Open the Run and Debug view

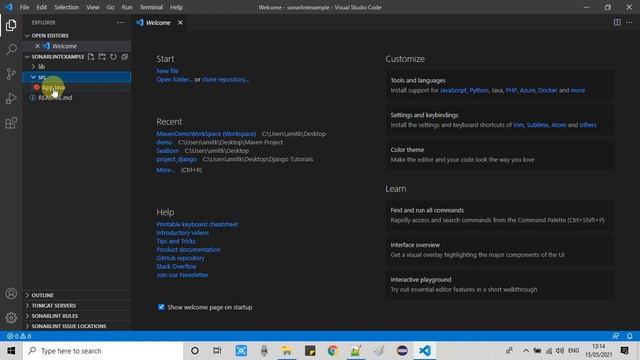click(11, 98)
